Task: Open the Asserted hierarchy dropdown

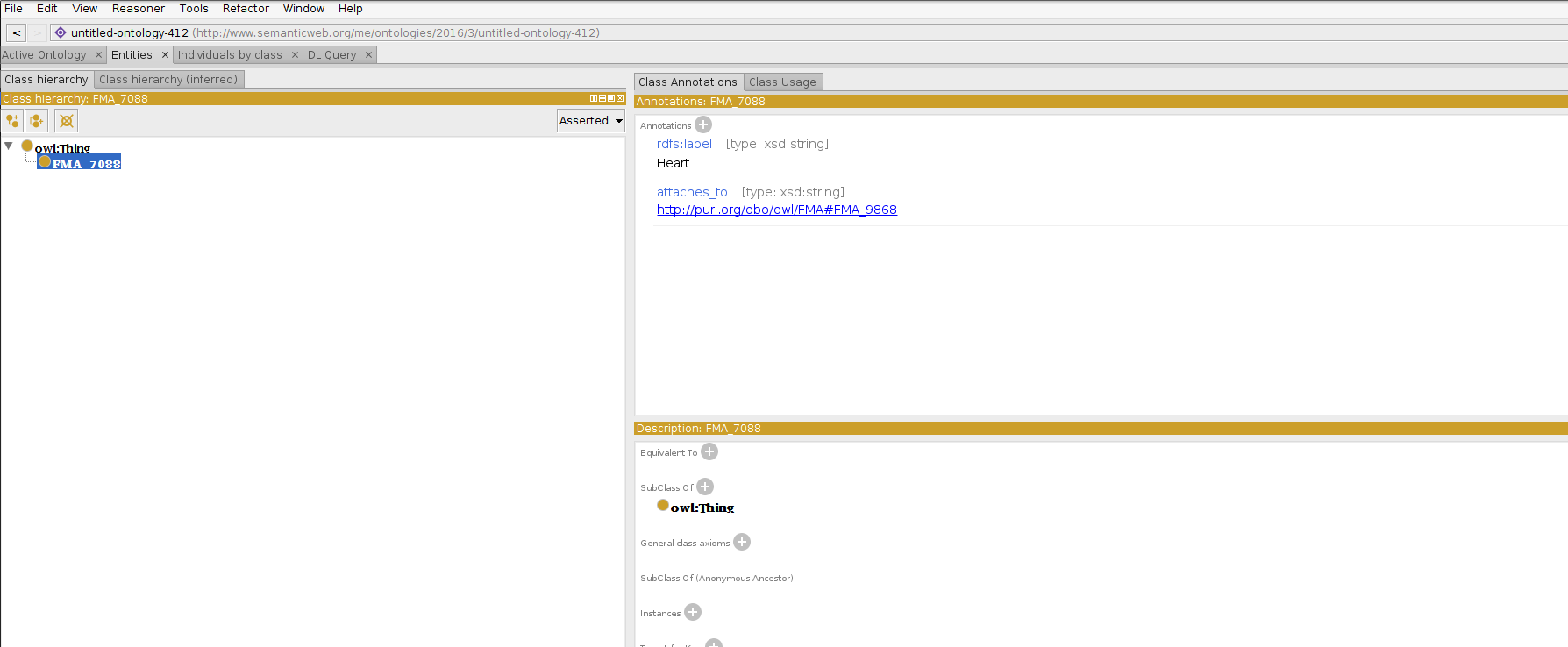Action: click(591, 121)
